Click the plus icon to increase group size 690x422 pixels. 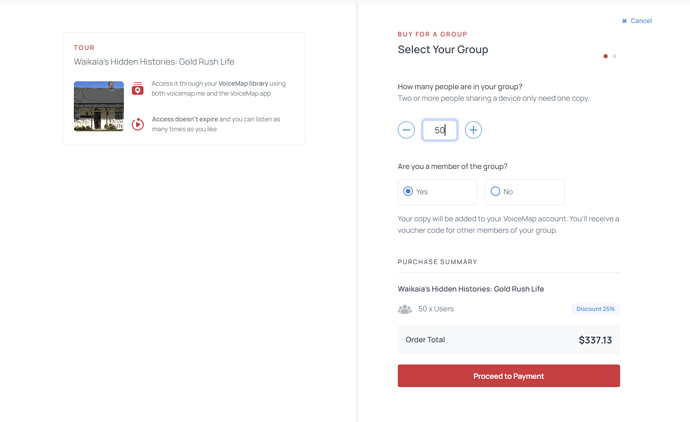coord(473,130)
